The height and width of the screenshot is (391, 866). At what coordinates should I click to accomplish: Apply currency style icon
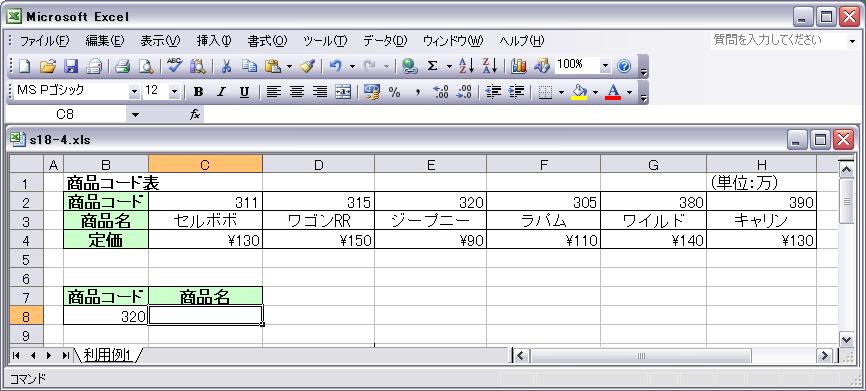pos(372,92)
